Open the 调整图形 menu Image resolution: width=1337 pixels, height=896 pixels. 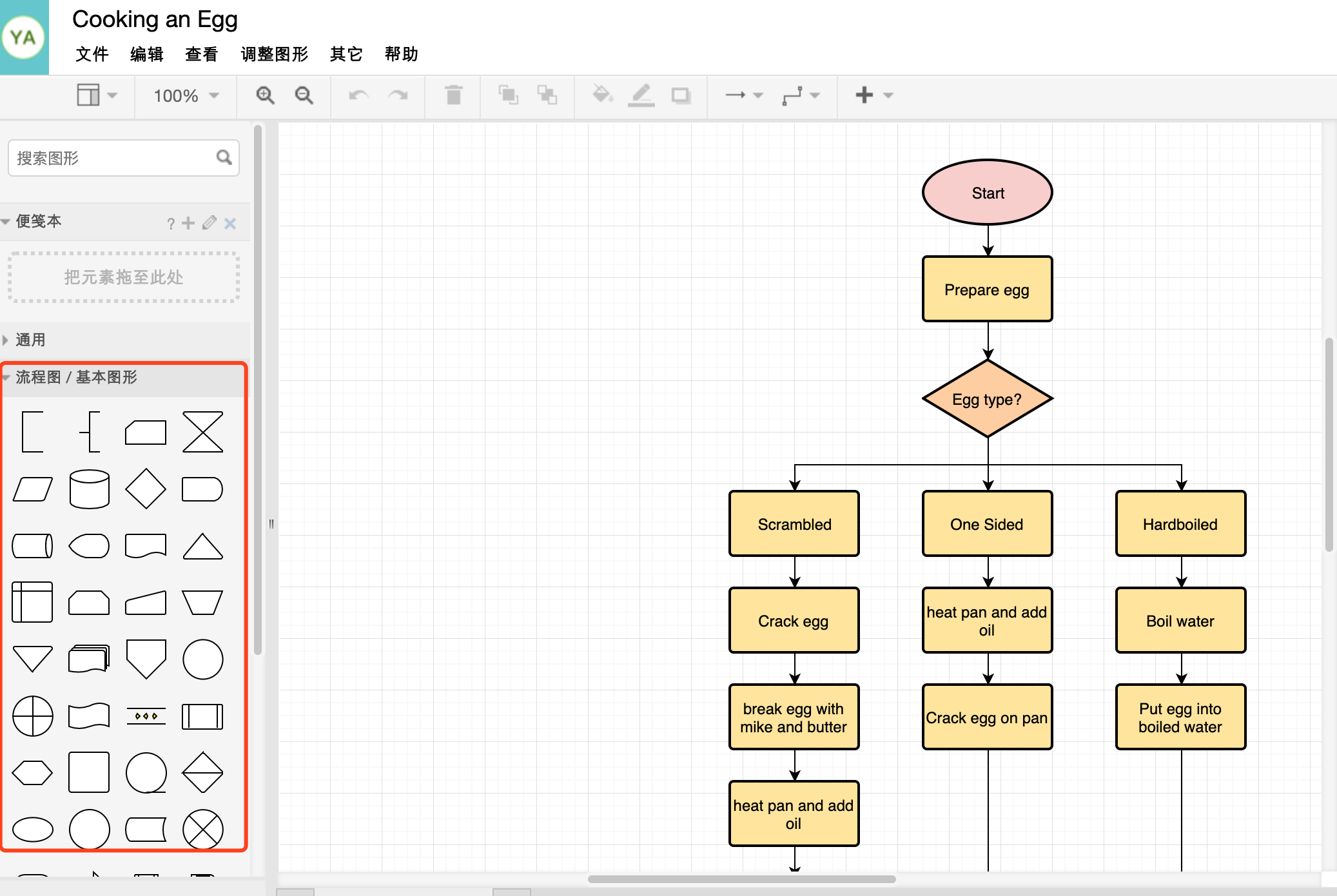(274, 54)
